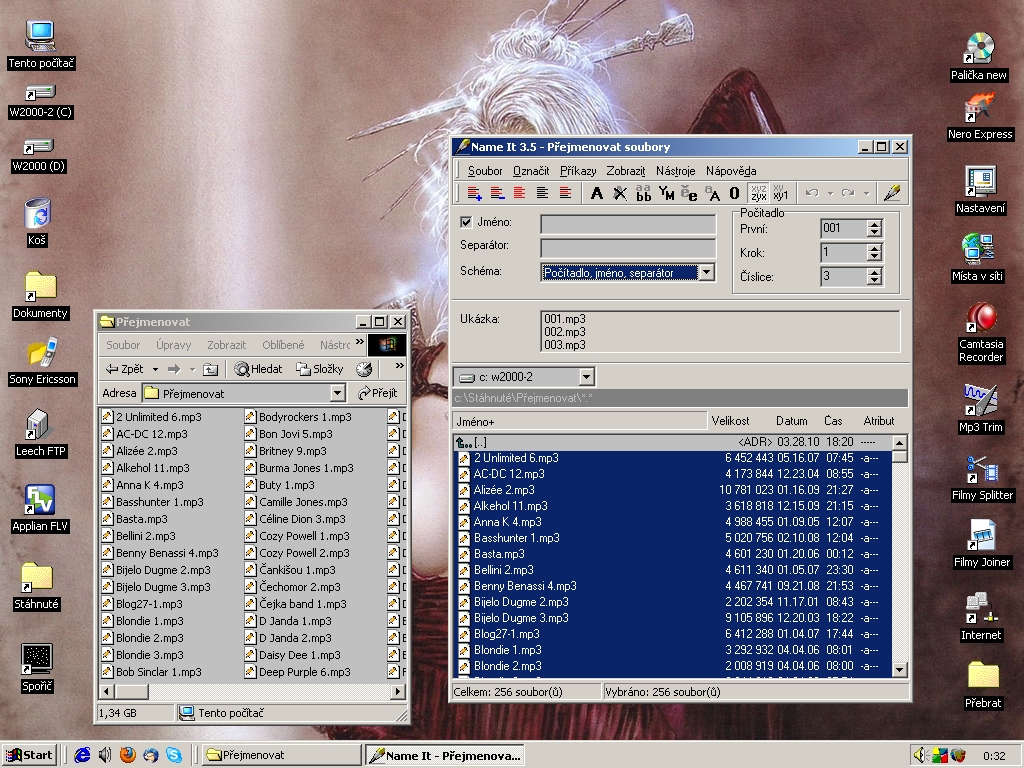Image resolution: width=1024 pixels, height=768 pixels.
Task: Open the Příkazy menu in Name It
Action: coord(578,171)
